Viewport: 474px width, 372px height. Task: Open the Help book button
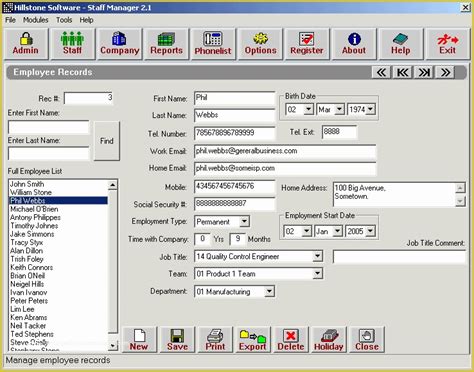tap(401, 44)
